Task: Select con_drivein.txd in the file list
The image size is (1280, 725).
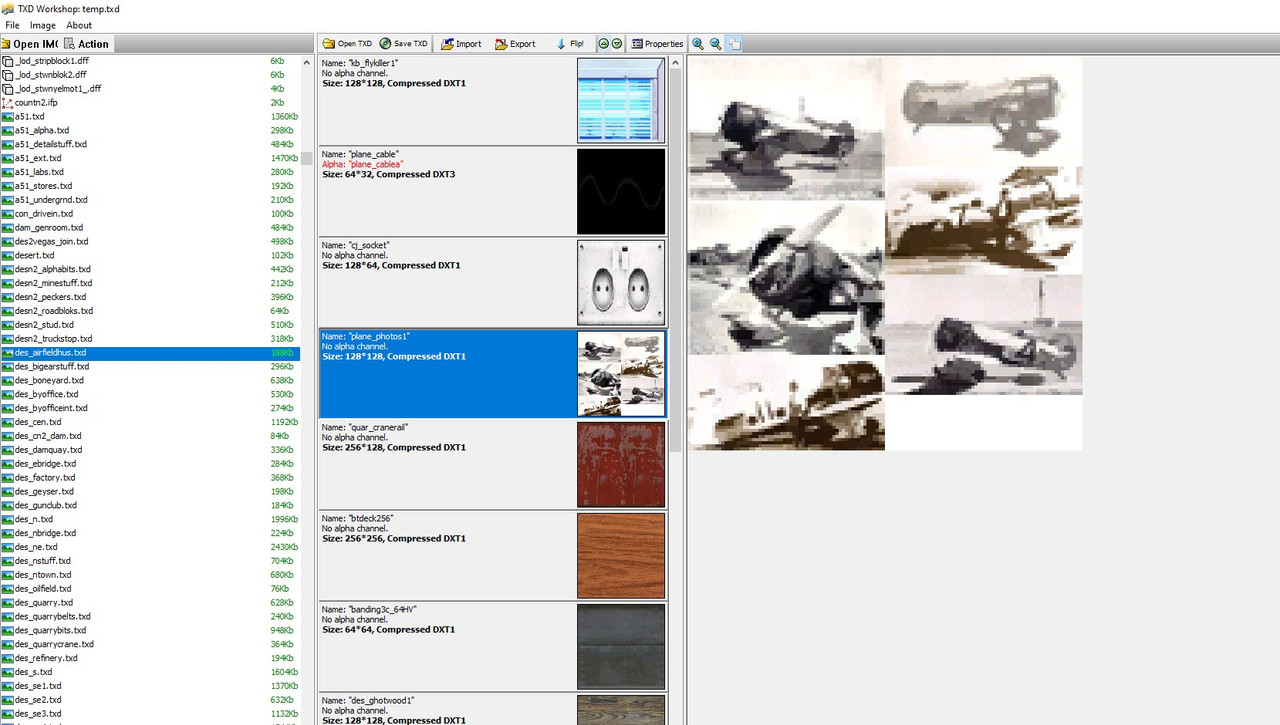Action: point(150,214)
